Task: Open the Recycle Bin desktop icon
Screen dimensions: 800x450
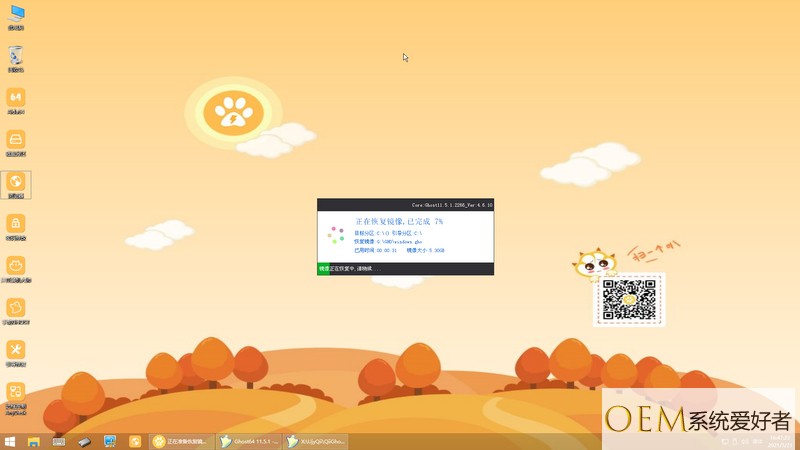Action: pos(16,57)
